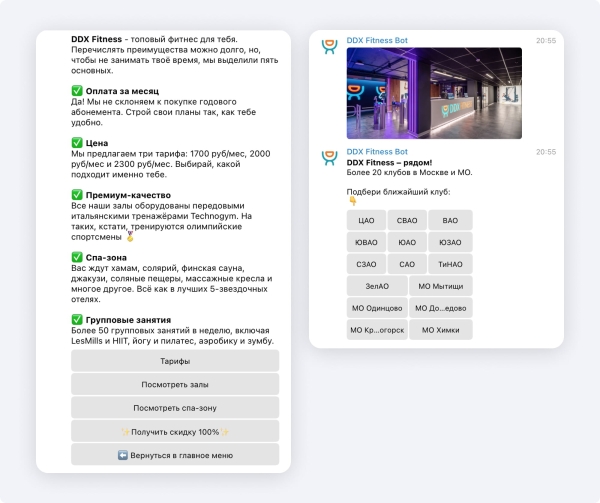Click the bot avatar beside the club list message

click(328, 159)
